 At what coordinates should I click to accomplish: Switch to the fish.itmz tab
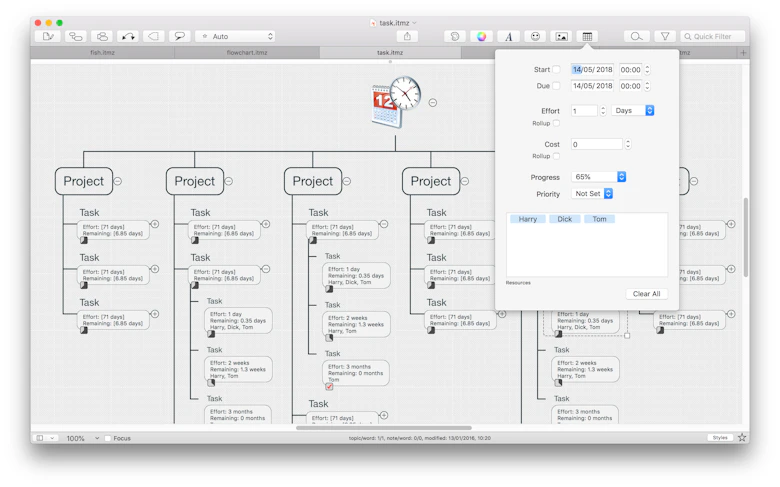pyautogui.click(x=102, y=52)
